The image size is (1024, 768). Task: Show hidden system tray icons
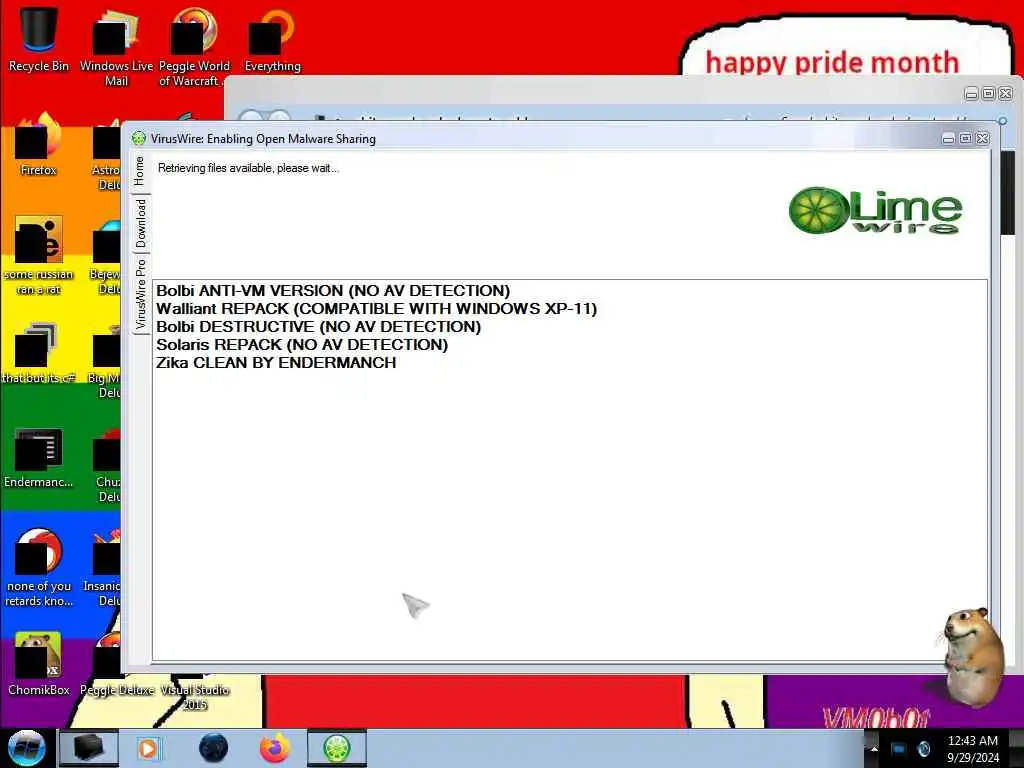pyautogui.click(x=874, y=749)
